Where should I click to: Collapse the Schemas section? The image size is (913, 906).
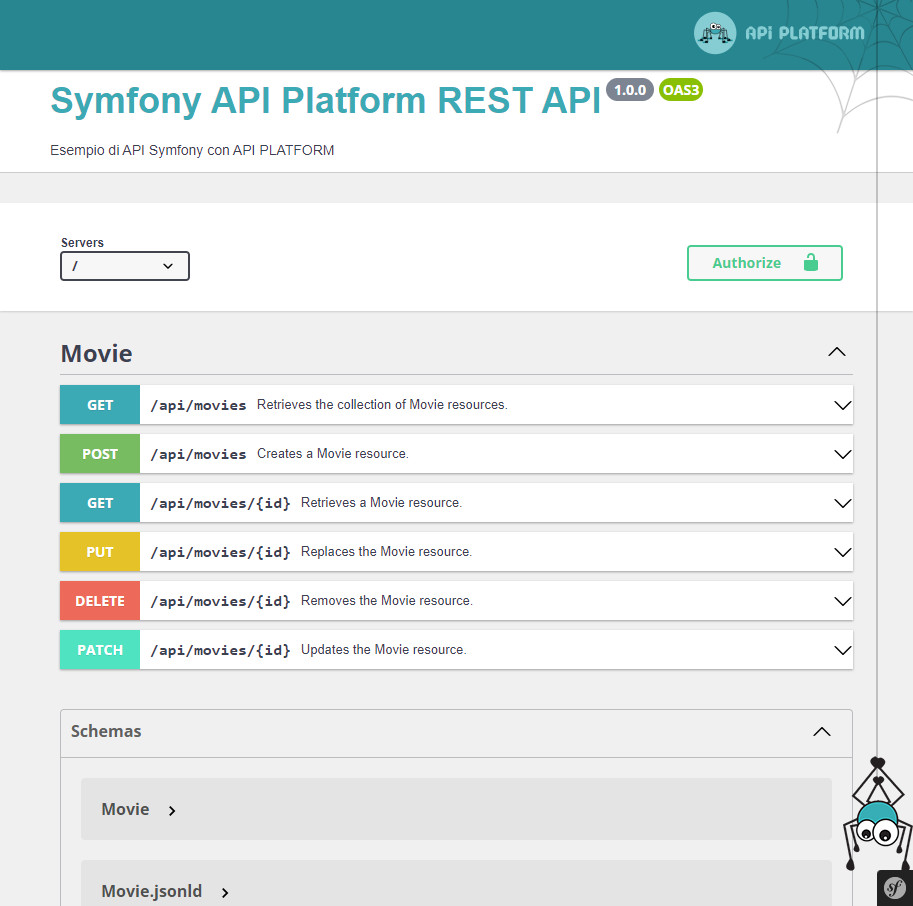coord(822,732)
